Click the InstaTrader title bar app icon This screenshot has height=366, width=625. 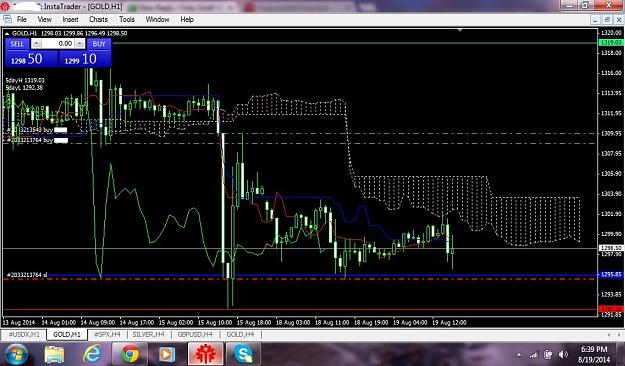[5, 6]
